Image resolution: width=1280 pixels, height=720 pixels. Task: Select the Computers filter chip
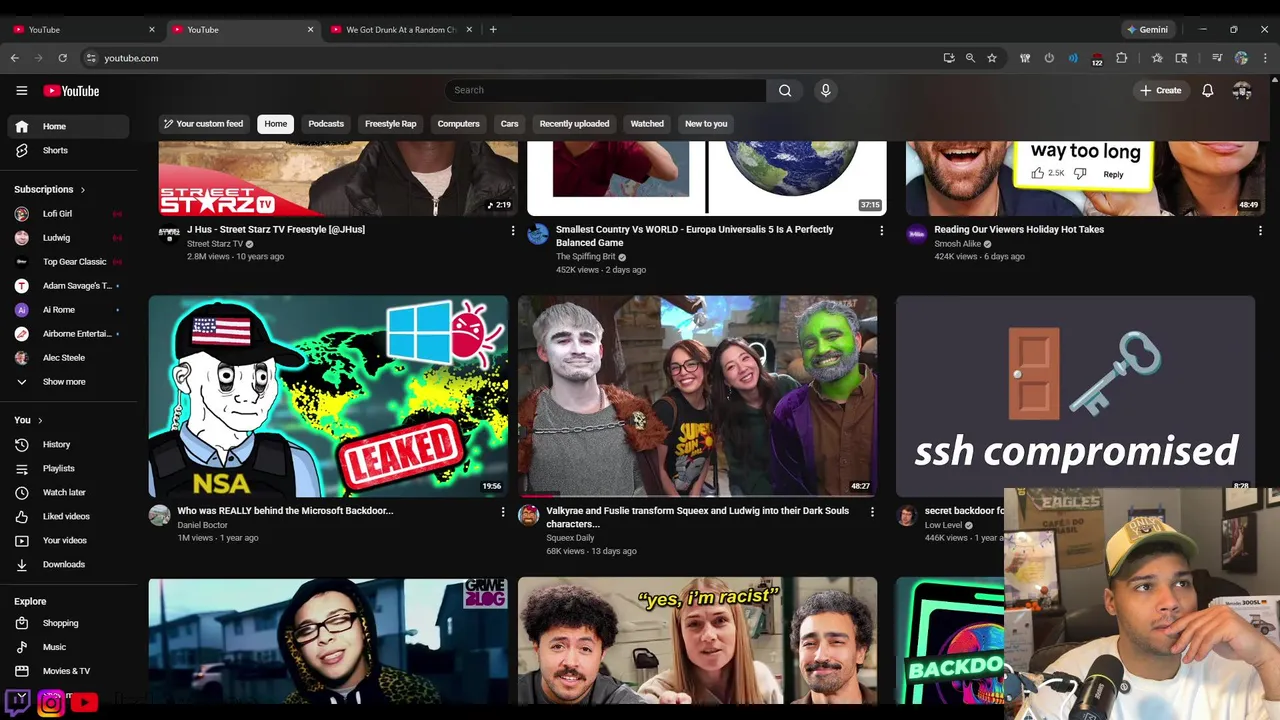coord(458,124)
